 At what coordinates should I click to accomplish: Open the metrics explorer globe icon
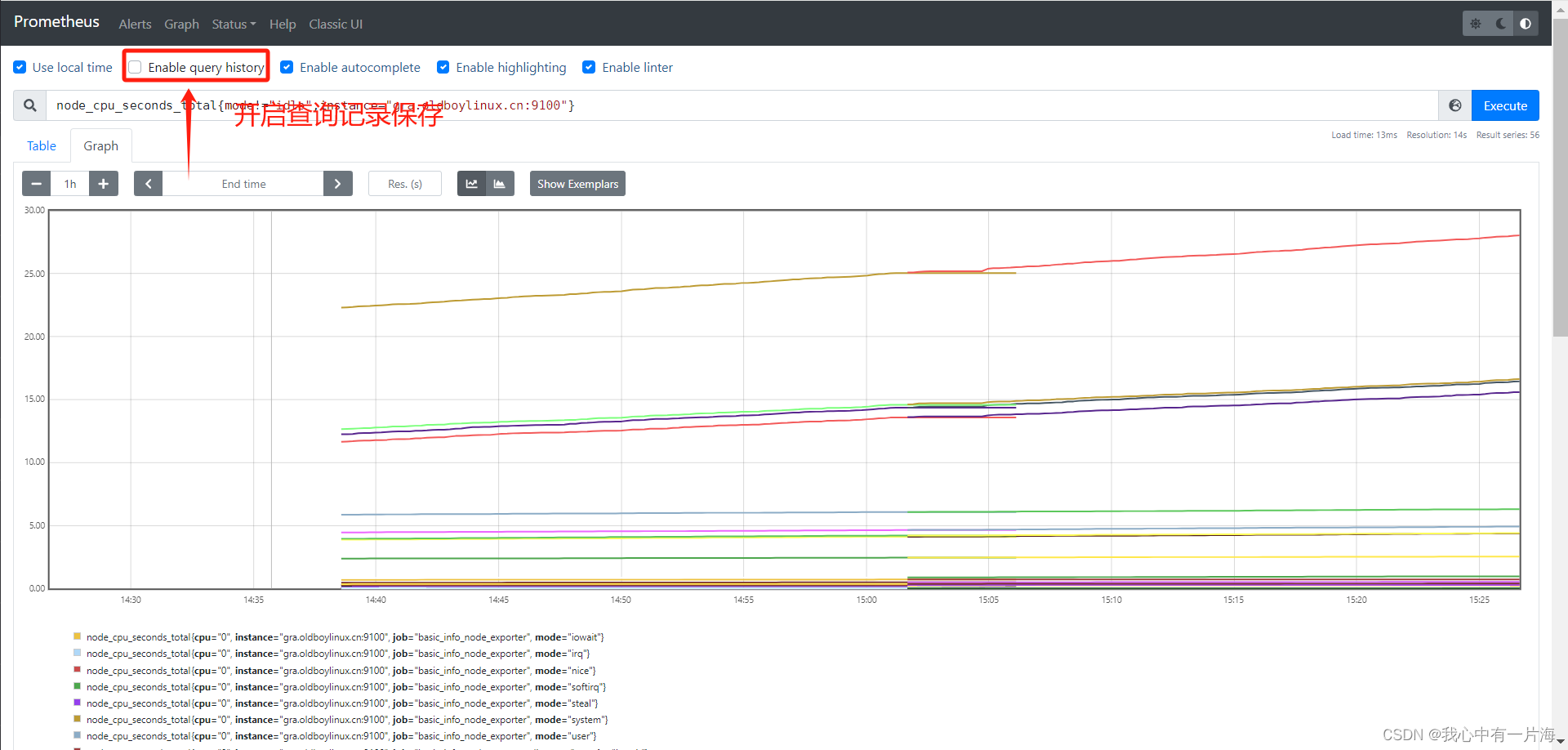pos(1455,105)
